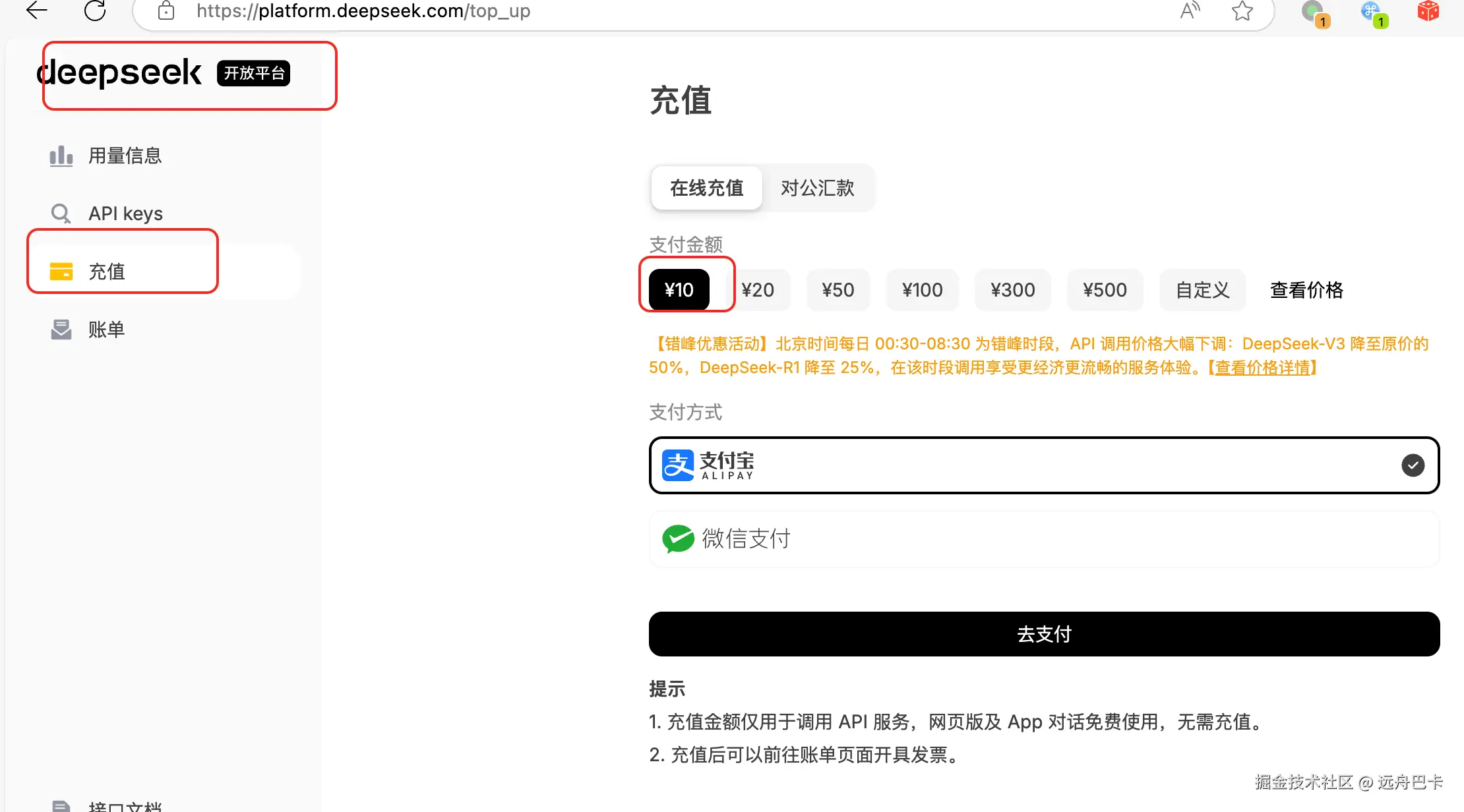The width and height of the screenshot is (1464, 812).
Task: Click the browser address bar URL
Action: click(363, 11)
